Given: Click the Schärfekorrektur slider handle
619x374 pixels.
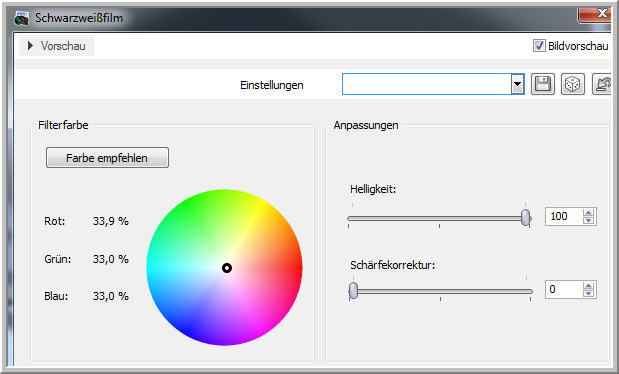Looking at the screenshot, I should [x=353, y=291].
